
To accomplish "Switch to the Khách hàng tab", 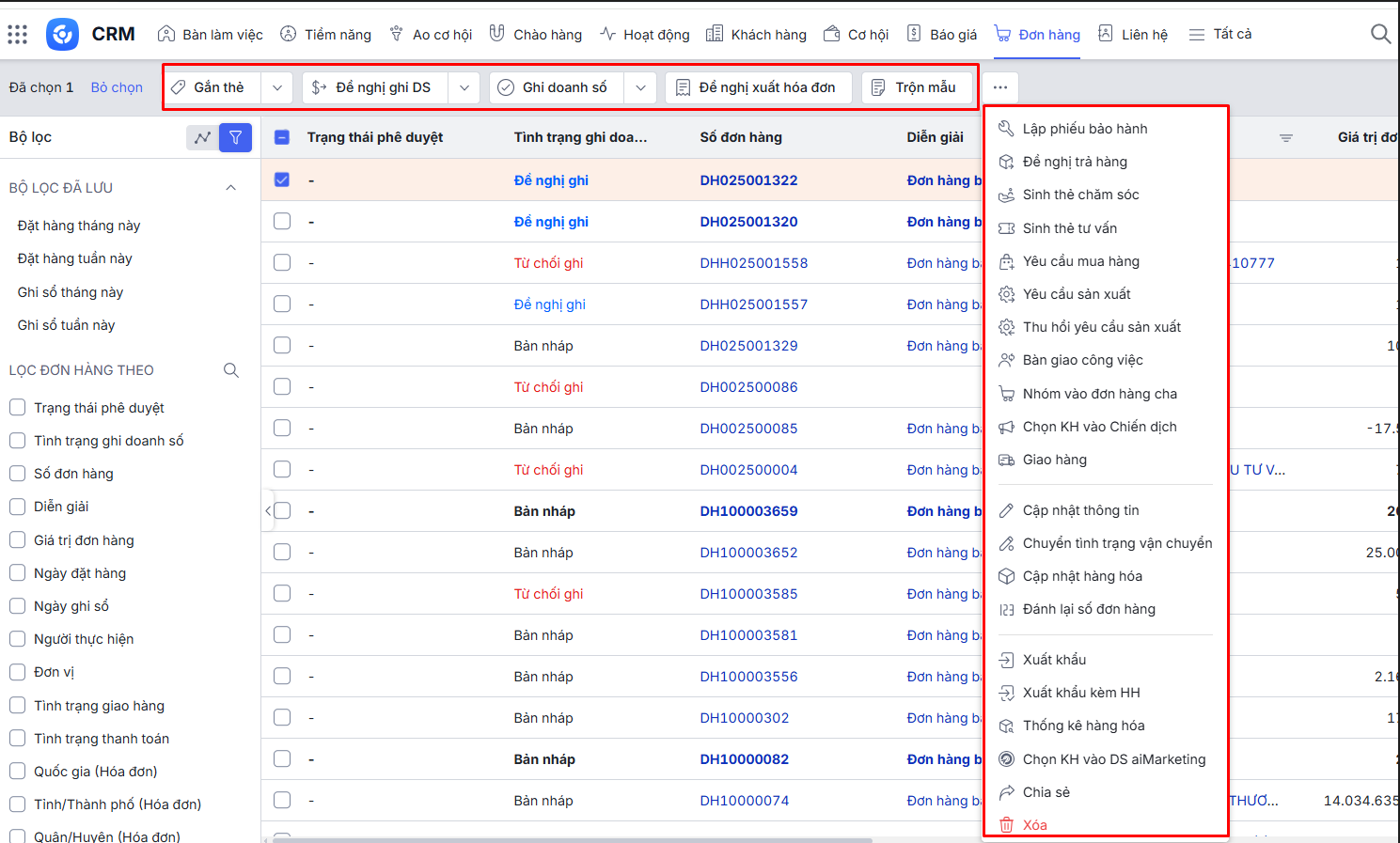I will pos(756,35).
